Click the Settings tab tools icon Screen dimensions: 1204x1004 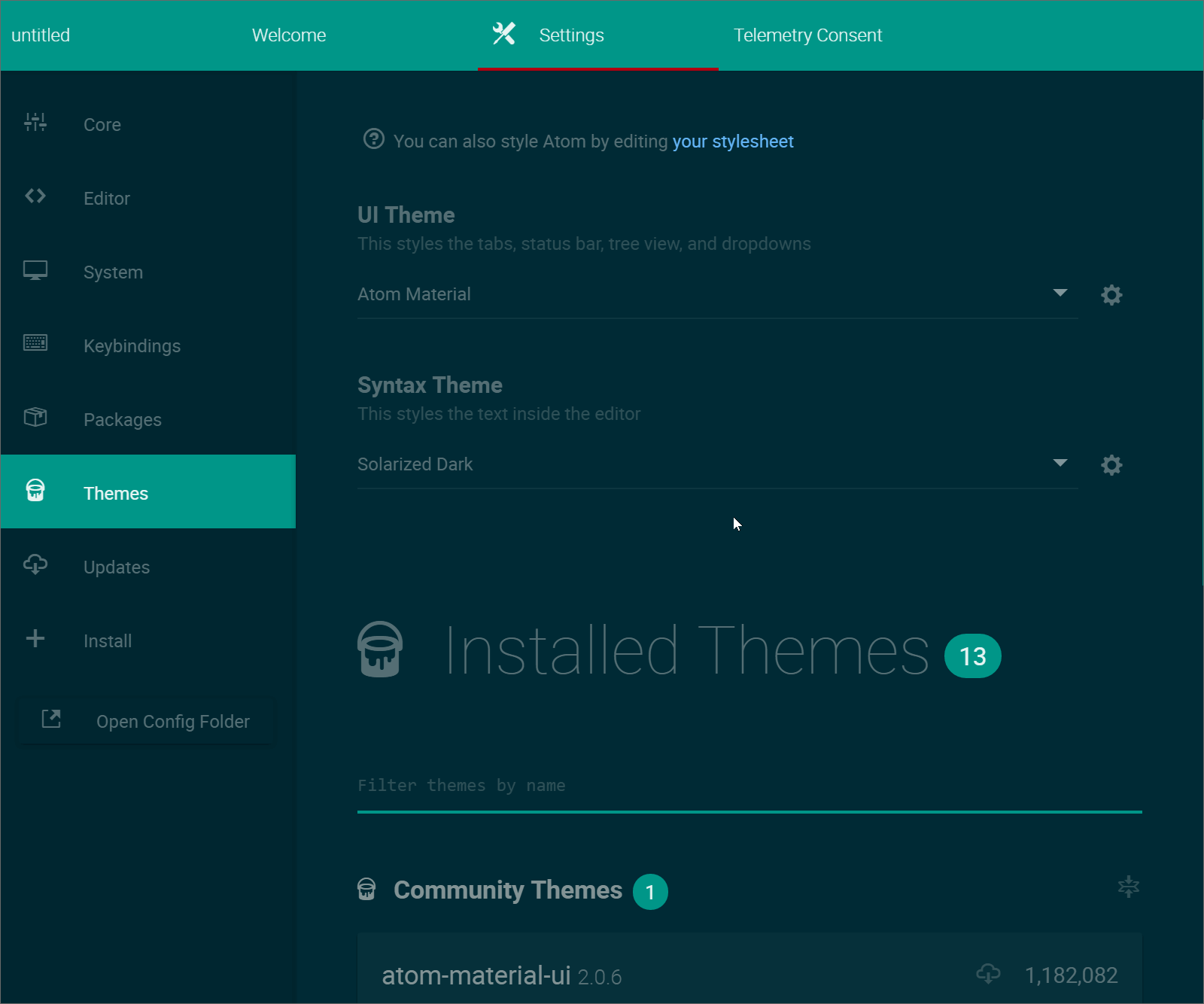point(504,34)
